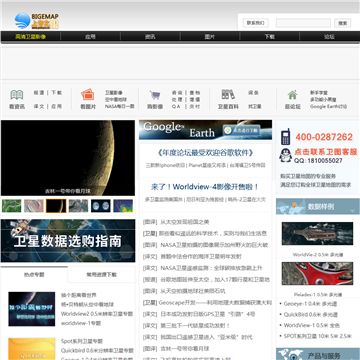The image size is (360, 360).
Task: Click the QQ penguin icon
Action: click(285, 155)
